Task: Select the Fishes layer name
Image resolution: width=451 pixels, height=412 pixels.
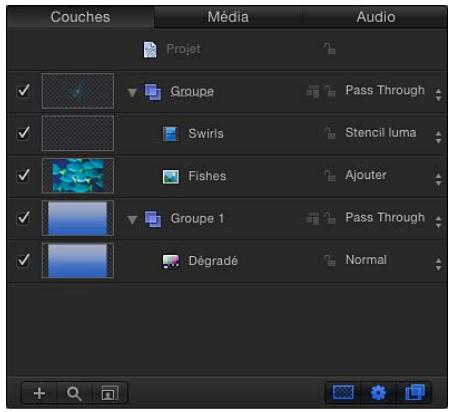Action: (207, 176)
